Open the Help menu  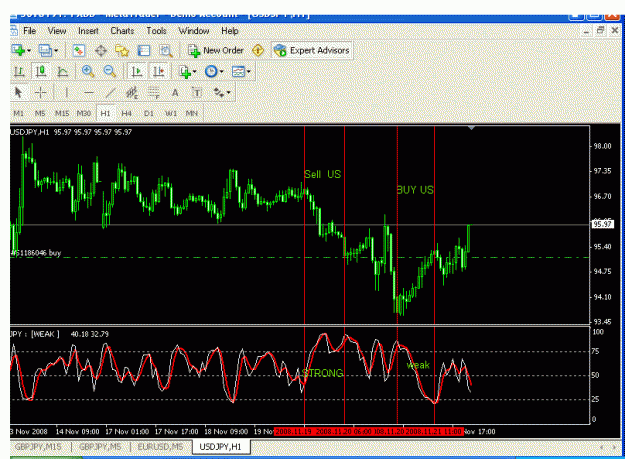pos(230,31)
